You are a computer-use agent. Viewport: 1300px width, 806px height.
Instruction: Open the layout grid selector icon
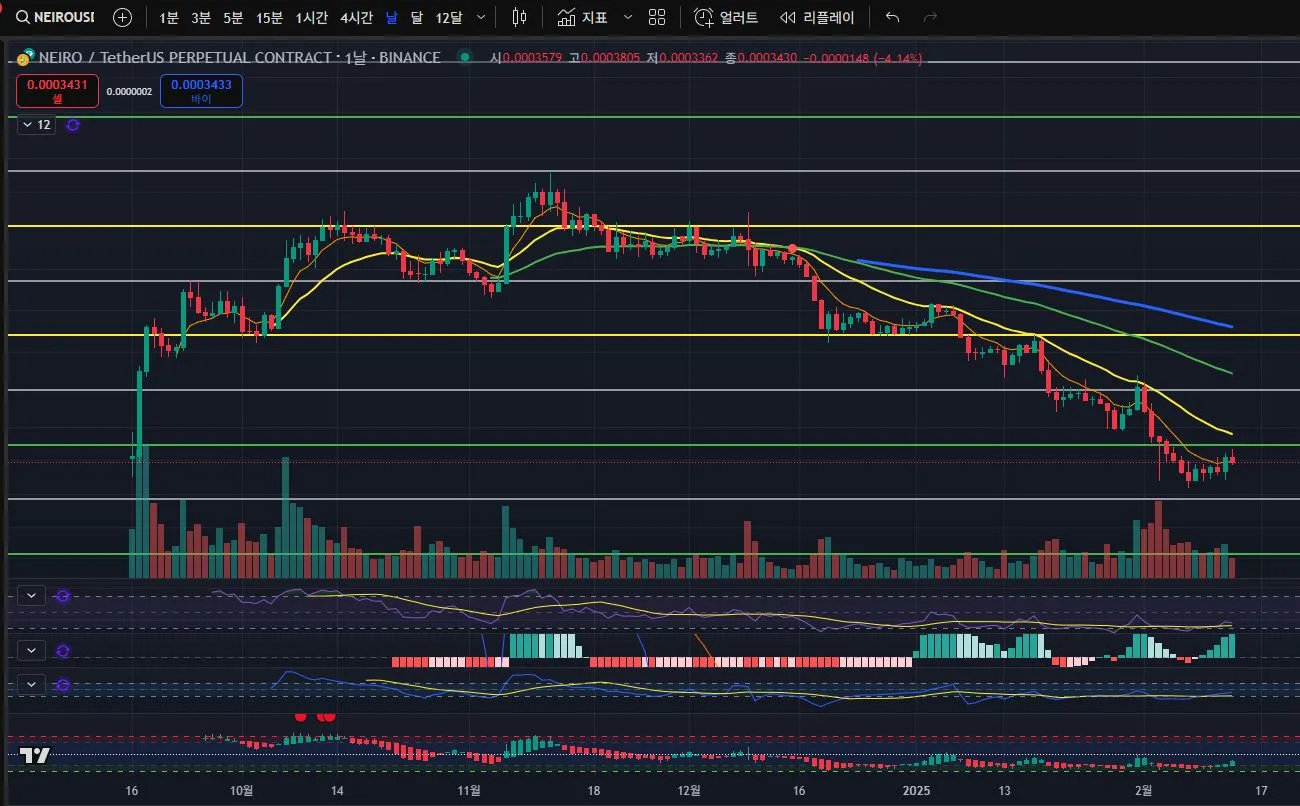click(x=657, y=17)
